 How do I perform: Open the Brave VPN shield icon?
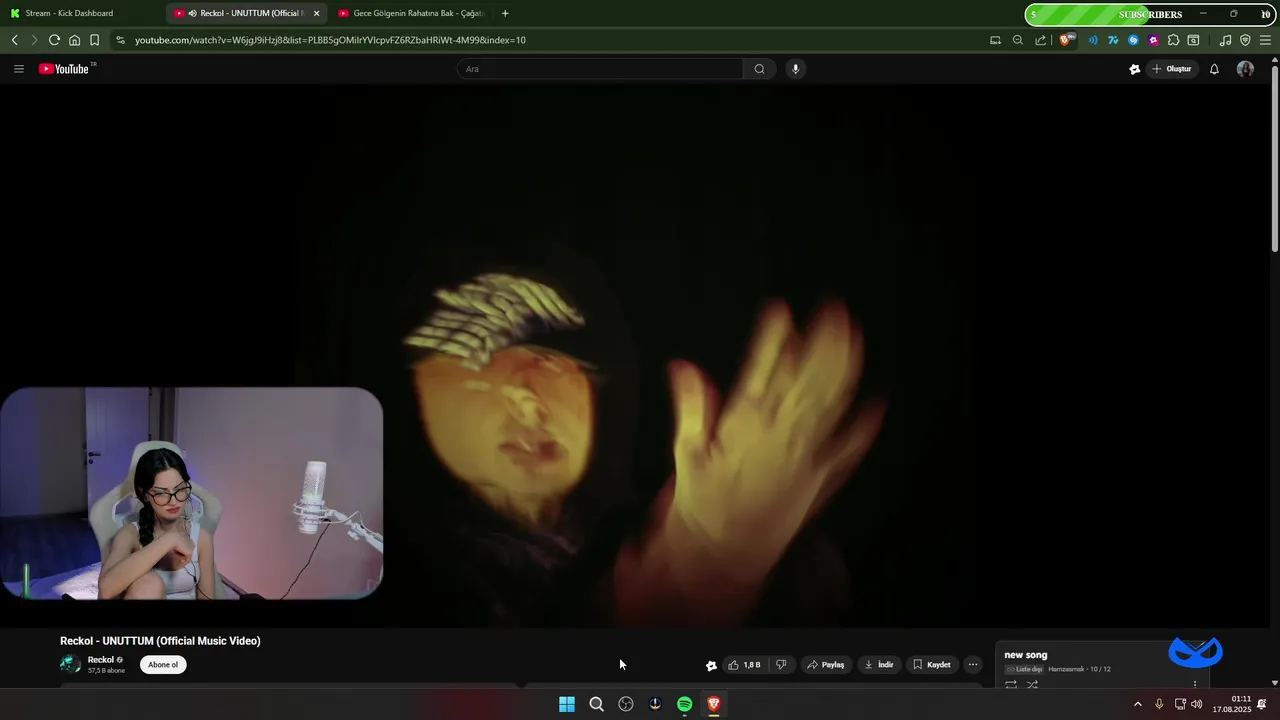1245,40
